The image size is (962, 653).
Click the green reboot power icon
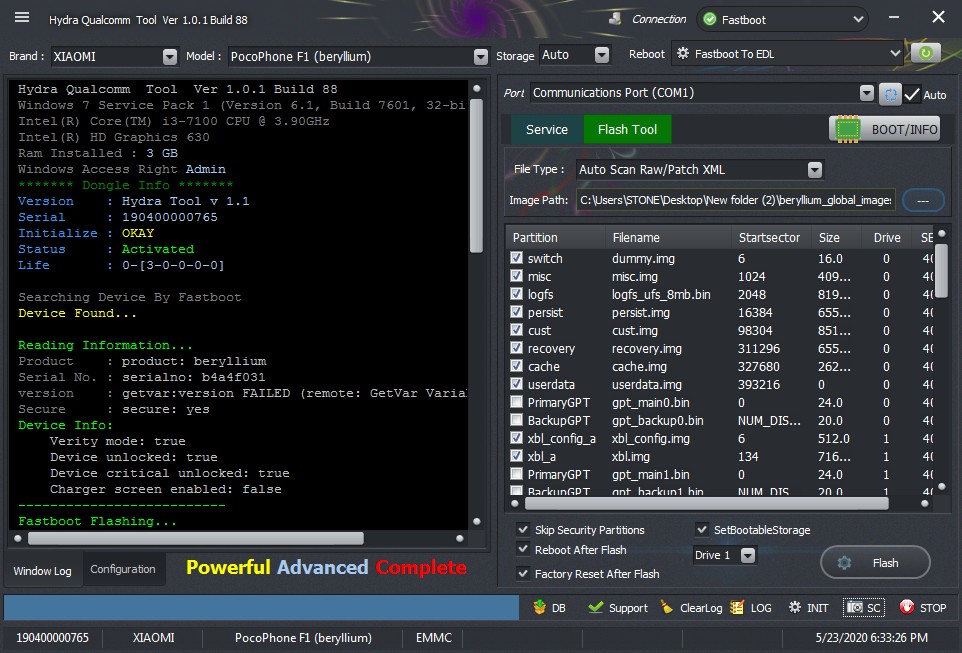point(925,53)
